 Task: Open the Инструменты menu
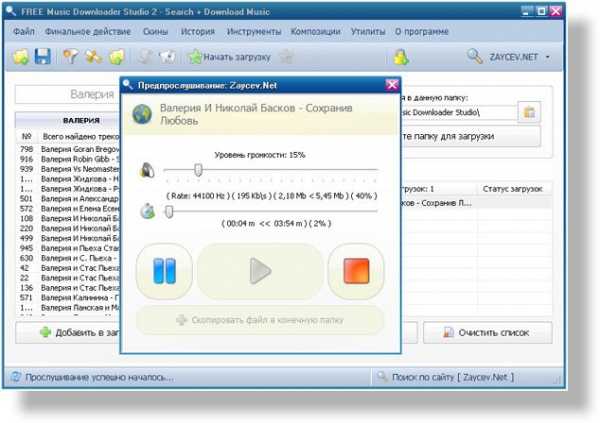(254, 31)
